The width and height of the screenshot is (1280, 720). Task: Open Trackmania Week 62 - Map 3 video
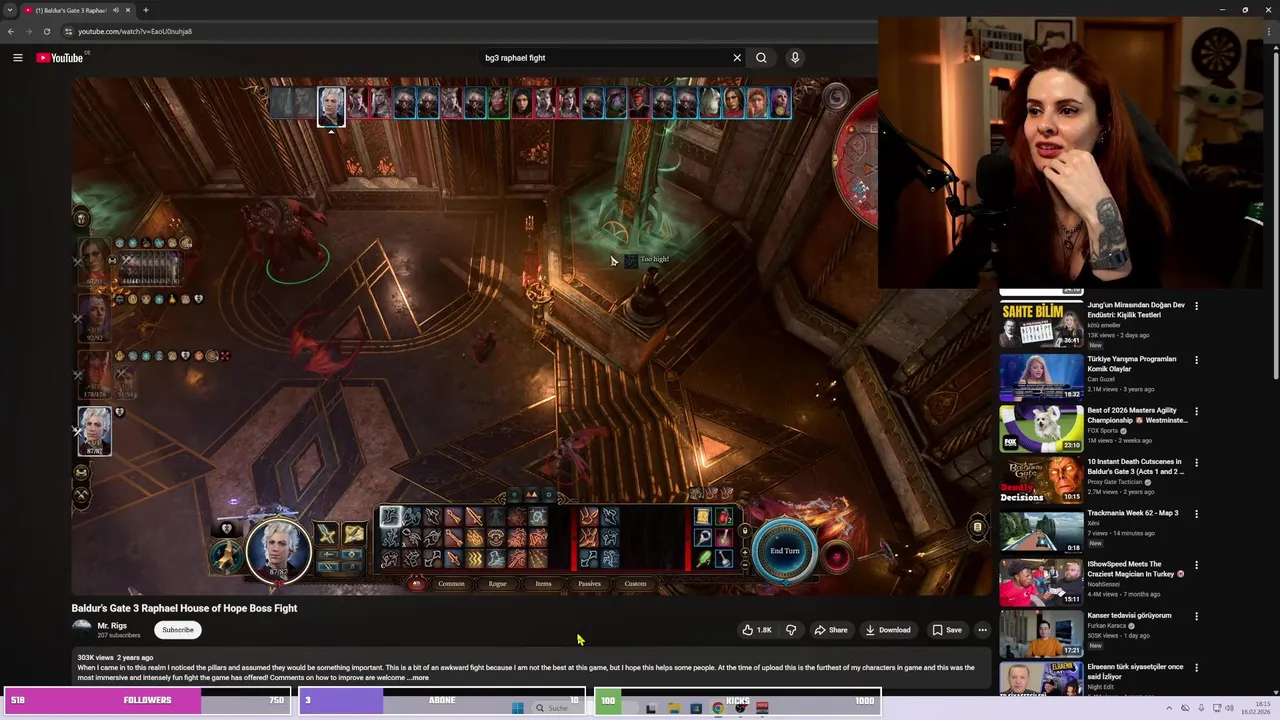[1133, 513]
